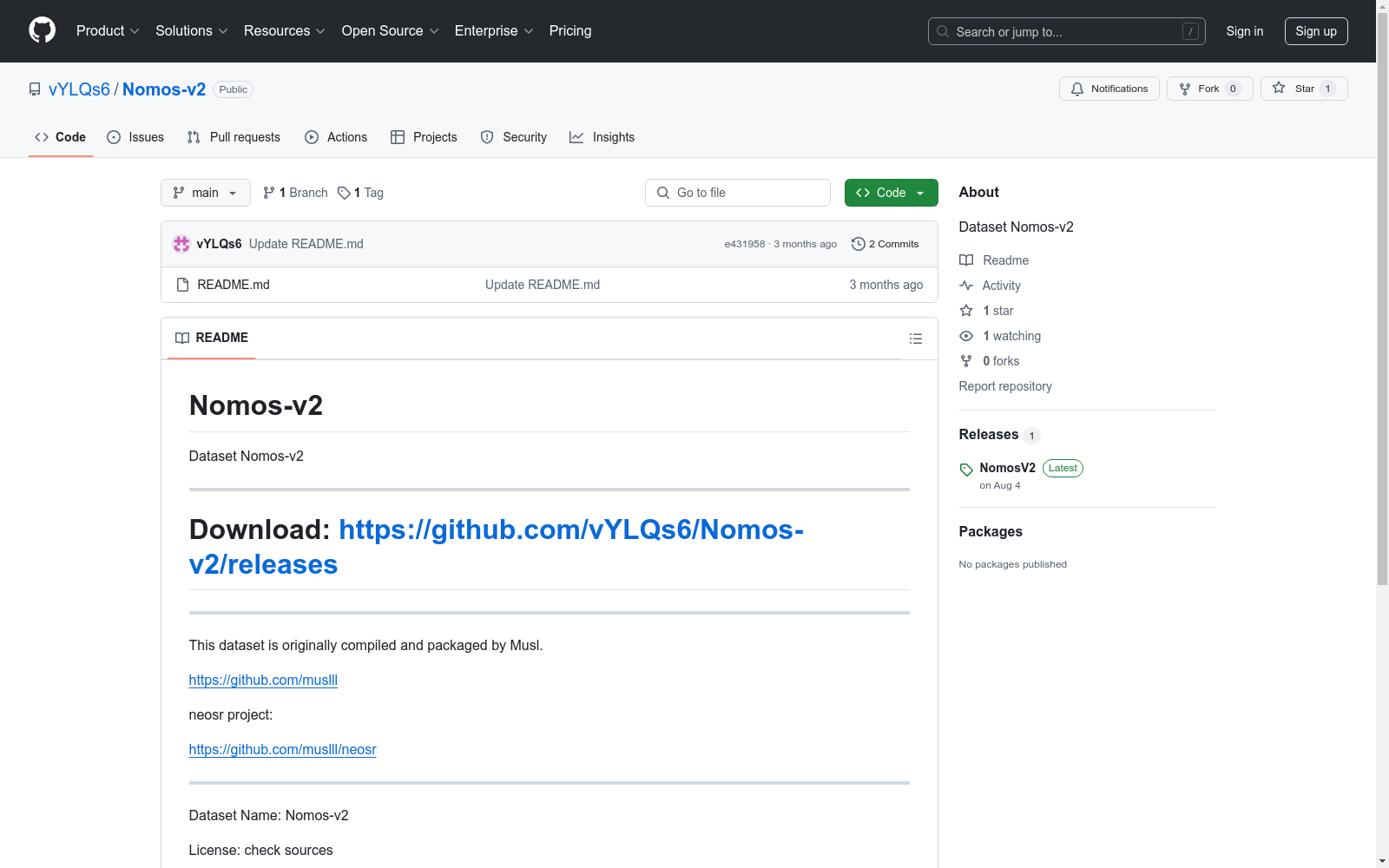Screen dimensions: 1389x868
Task: Open the main branch selector
Action: coord(206,193)
